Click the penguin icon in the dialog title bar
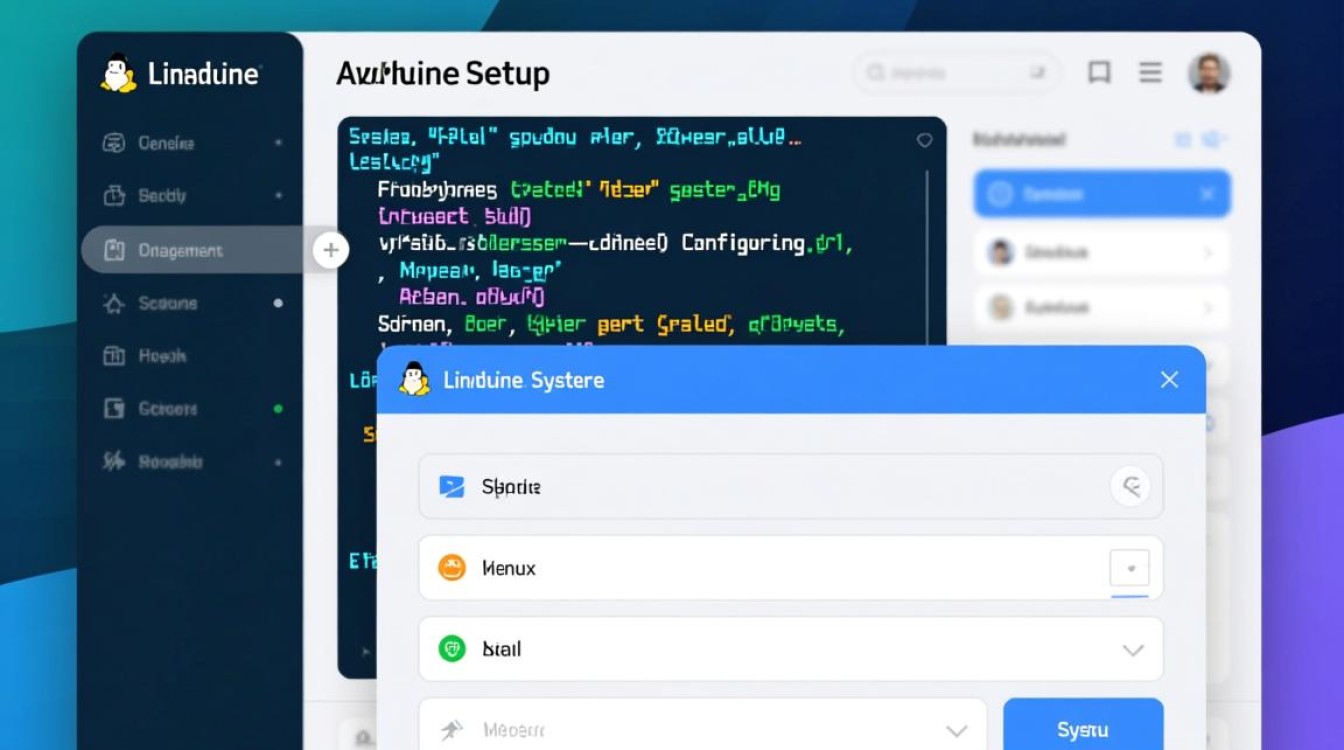 click(414, 380)
